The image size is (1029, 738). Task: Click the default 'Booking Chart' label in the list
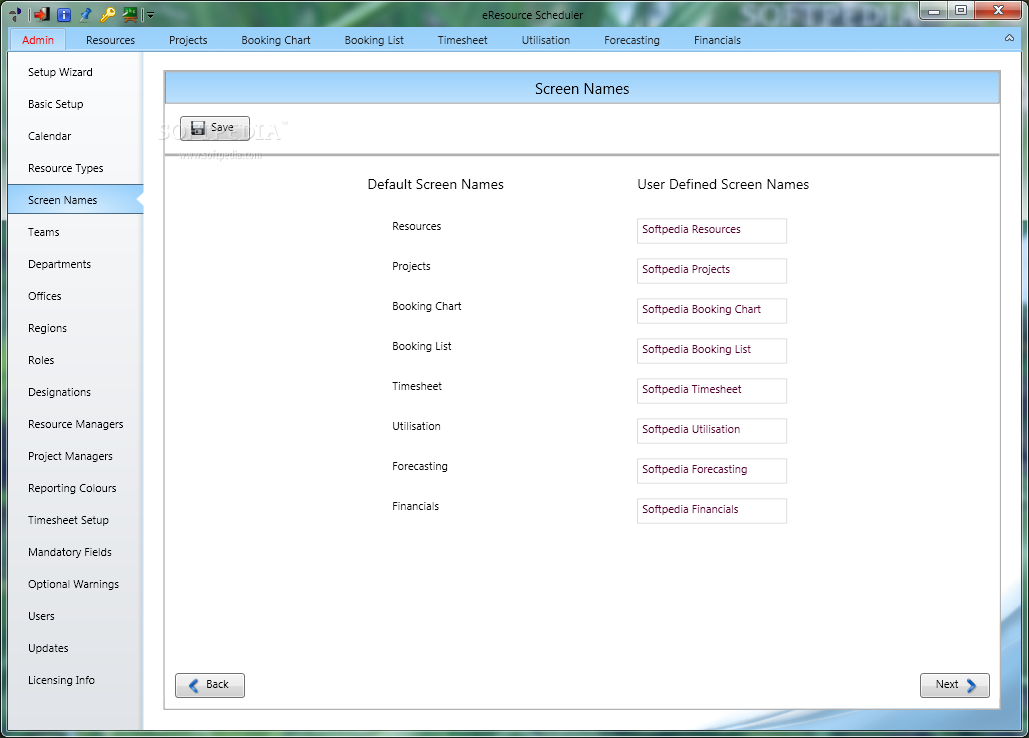coord(427,306)
